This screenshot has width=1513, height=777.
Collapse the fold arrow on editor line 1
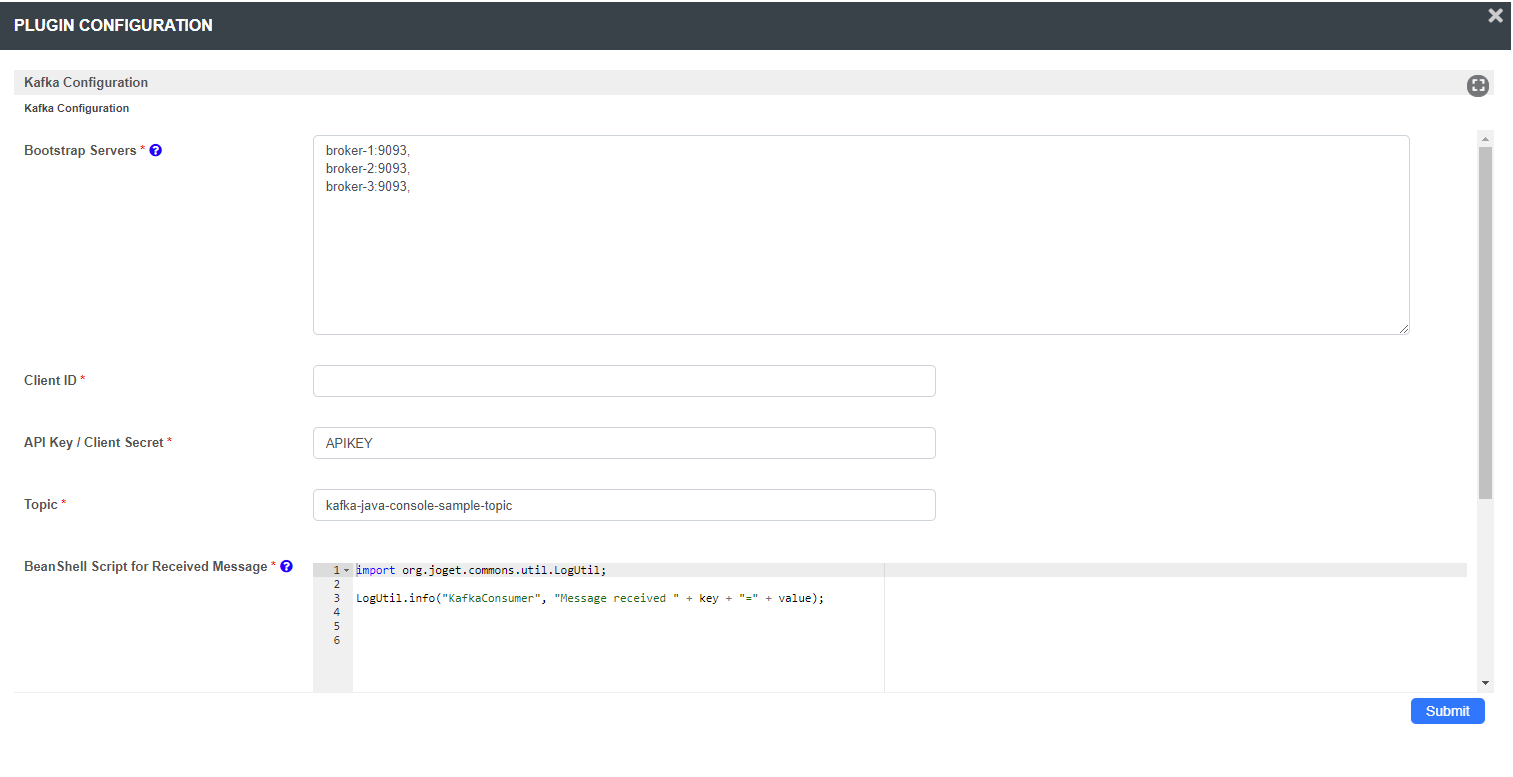346,570
